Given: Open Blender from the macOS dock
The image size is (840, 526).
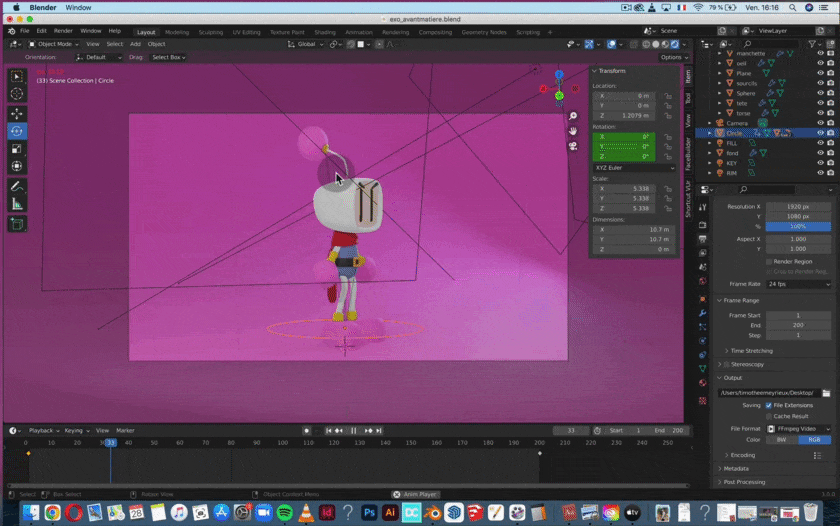Looking at the screenshot, I should pyautogui.click(x=432, y=513).
